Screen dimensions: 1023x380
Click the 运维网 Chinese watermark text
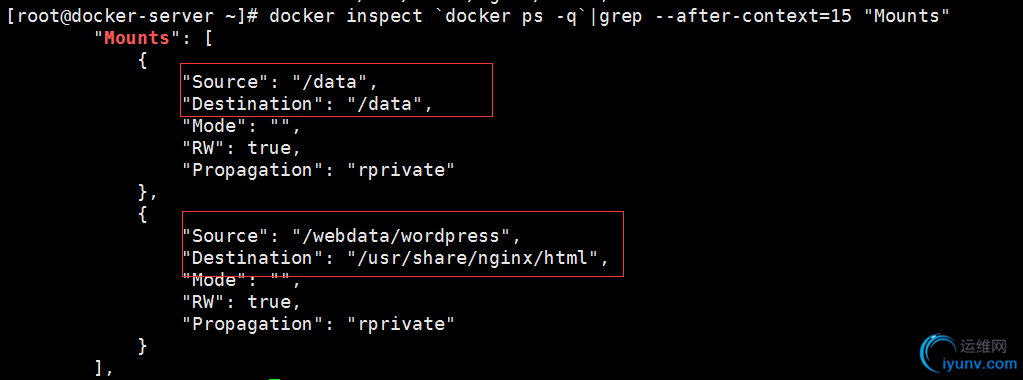(x=984, y=345)
